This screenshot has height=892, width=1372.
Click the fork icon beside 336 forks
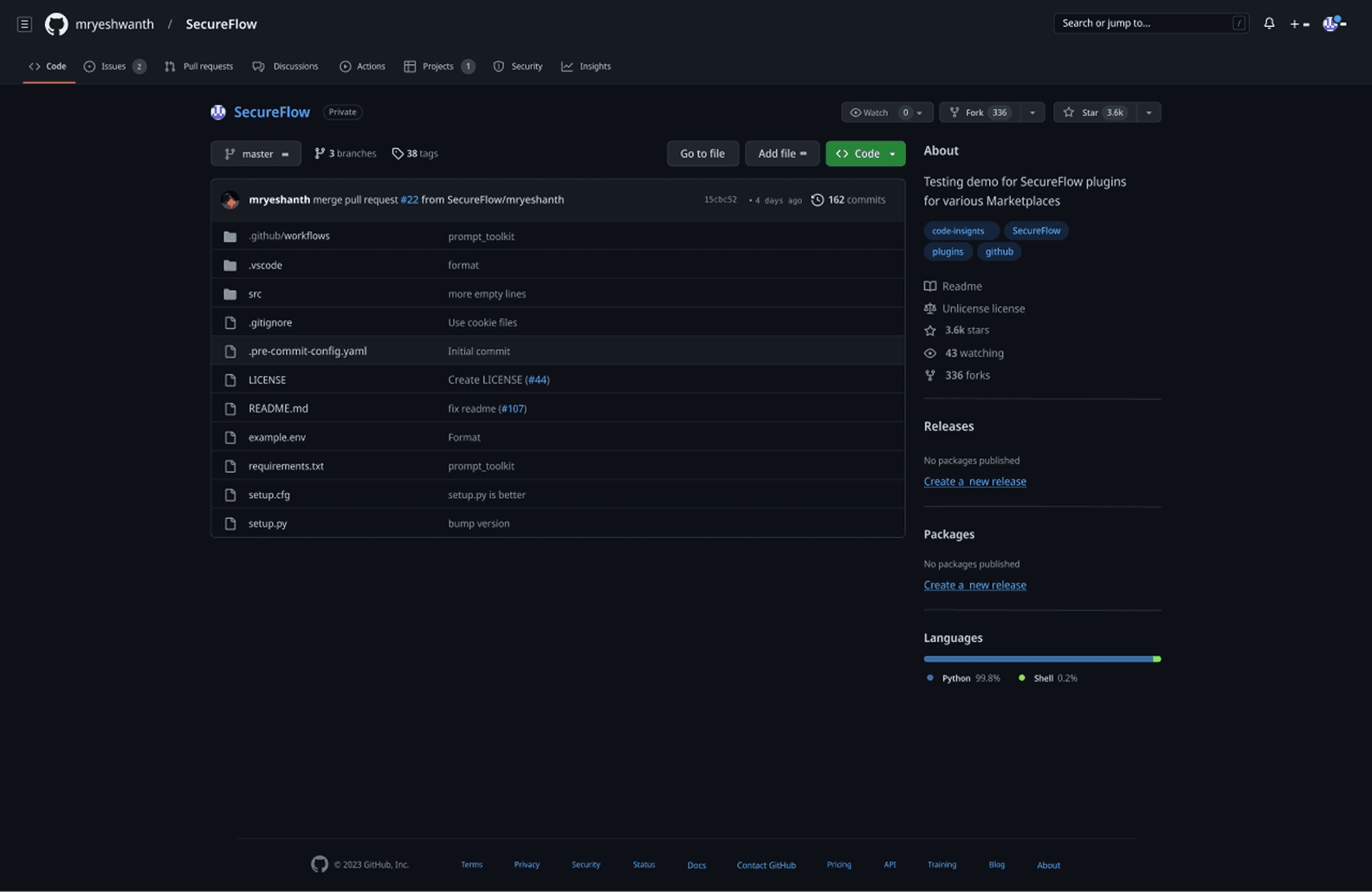930,375
